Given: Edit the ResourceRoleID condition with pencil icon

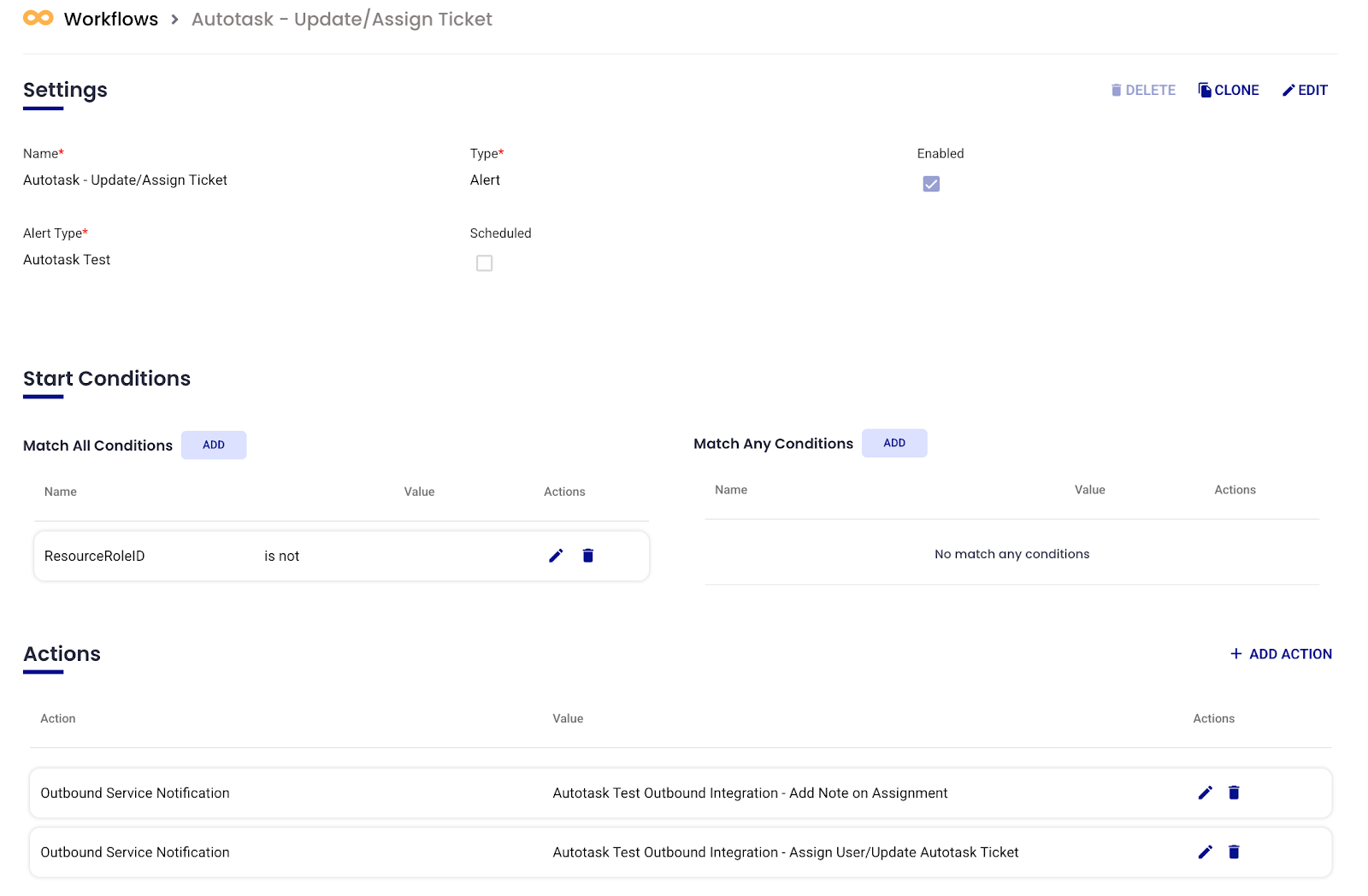Looking at the screenshot, I should pos(556,556).
